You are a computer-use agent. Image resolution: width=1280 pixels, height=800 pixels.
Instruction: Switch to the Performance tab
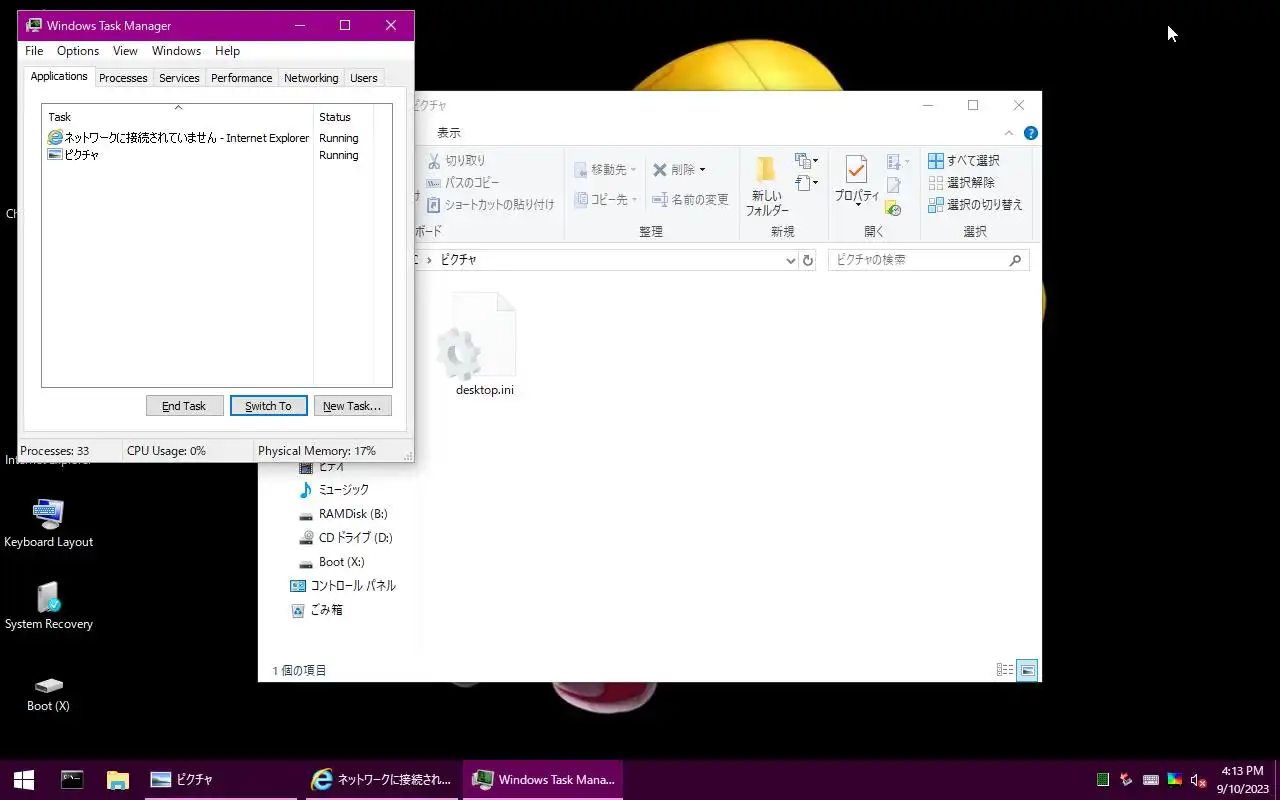coord(241,78)
